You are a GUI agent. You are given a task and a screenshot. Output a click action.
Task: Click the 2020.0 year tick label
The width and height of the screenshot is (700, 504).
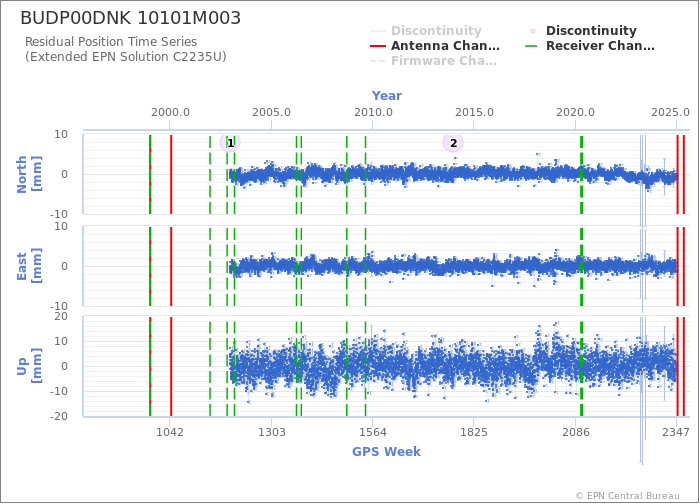575,112
